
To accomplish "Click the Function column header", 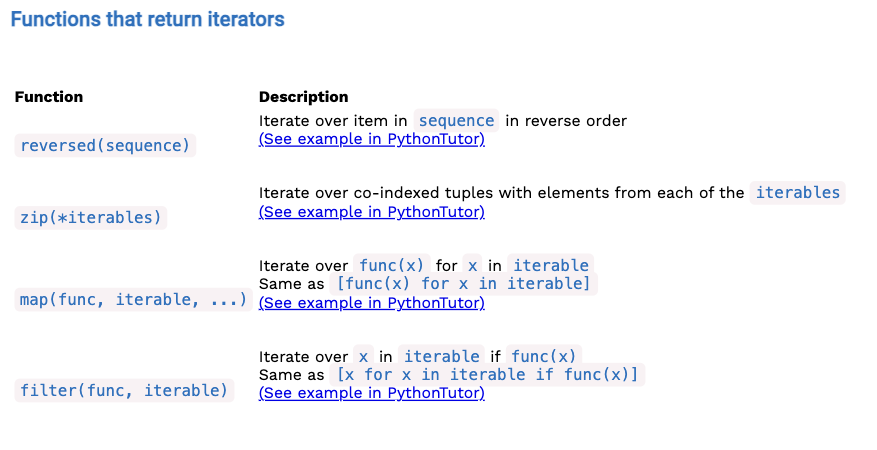I will point(49,97).
